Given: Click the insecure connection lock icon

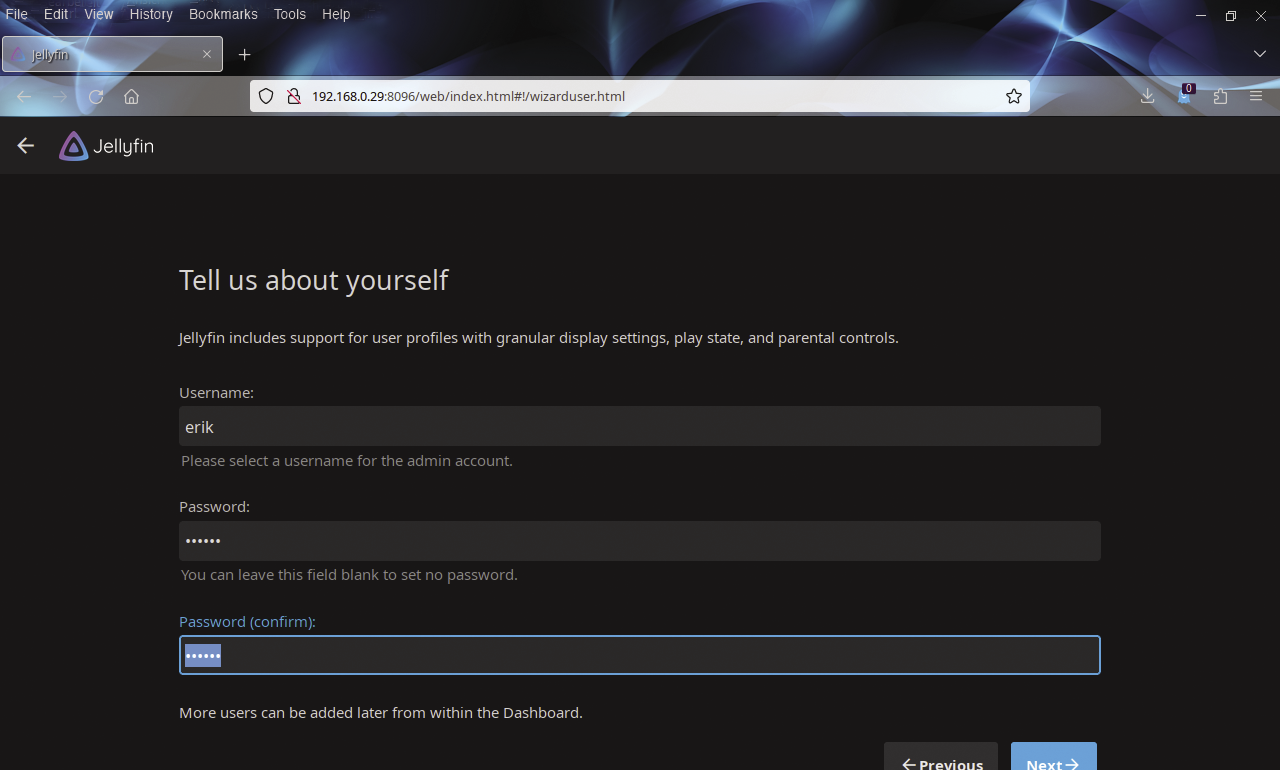Looking at the screenshot, I should [293, 96].
